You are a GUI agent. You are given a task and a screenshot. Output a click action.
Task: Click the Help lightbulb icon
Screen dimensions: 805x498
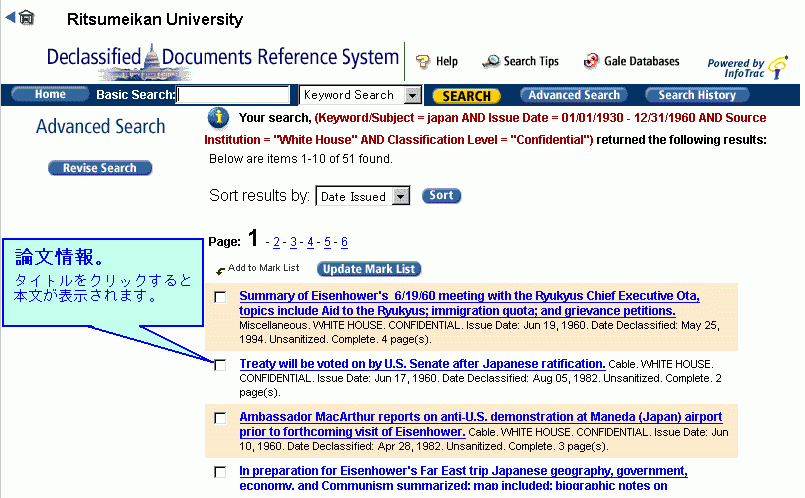[x=423, y=62]
